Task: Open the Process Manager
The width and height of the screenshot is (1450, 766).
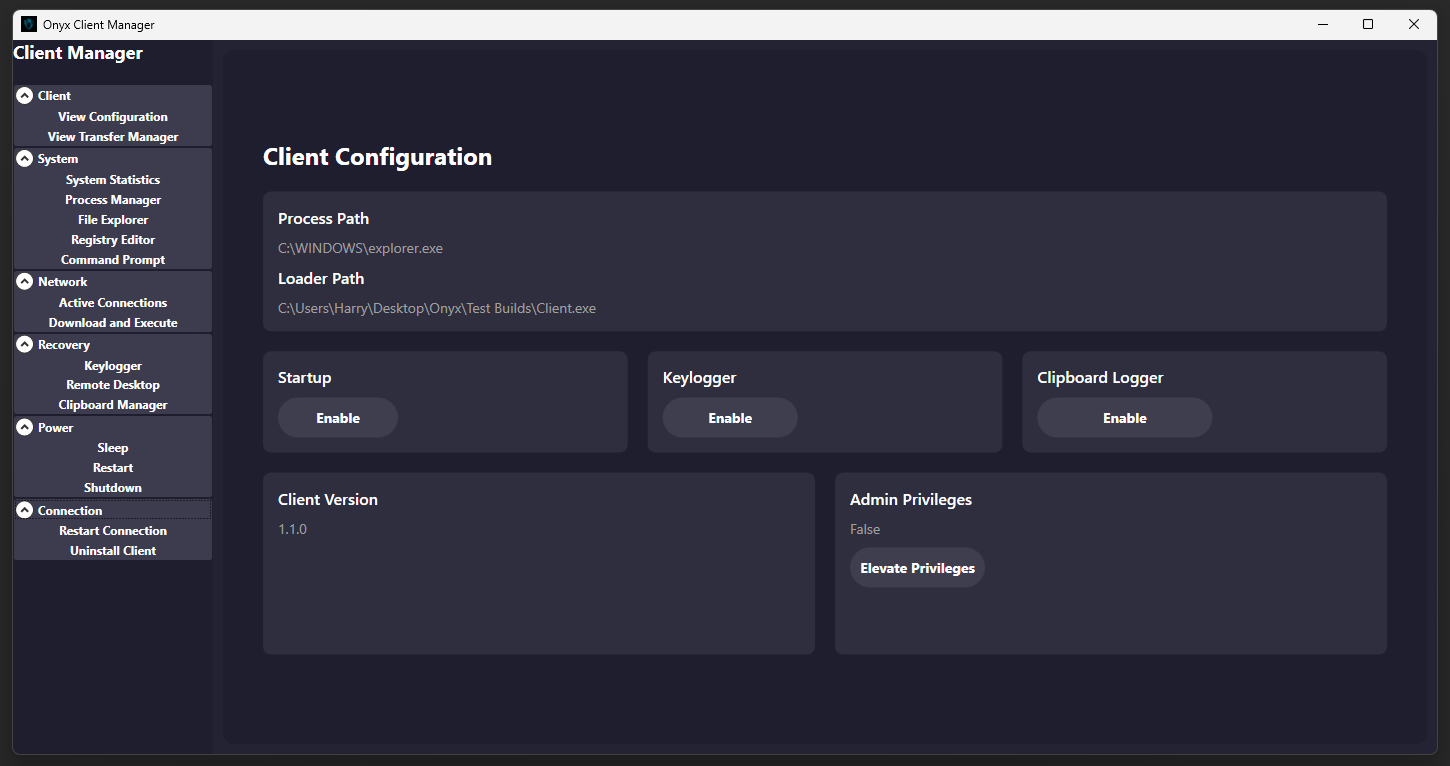Action: 112,199
